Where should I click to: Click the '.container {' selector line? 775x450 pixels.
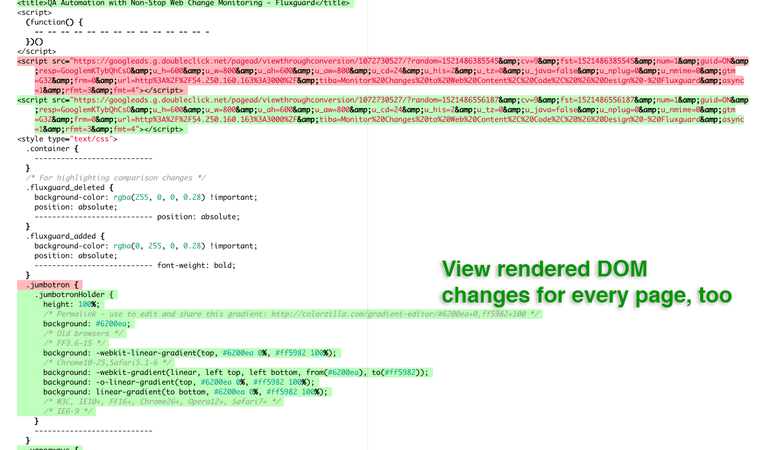click(52, 148)
